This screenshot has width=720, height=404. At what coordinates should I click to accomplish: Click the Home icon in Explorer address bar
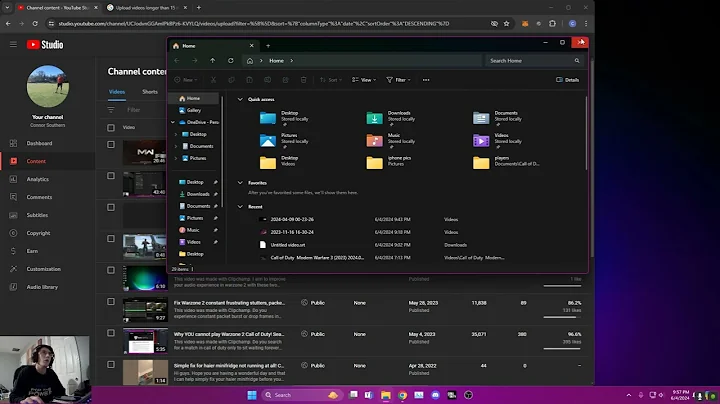pos(250,61)
